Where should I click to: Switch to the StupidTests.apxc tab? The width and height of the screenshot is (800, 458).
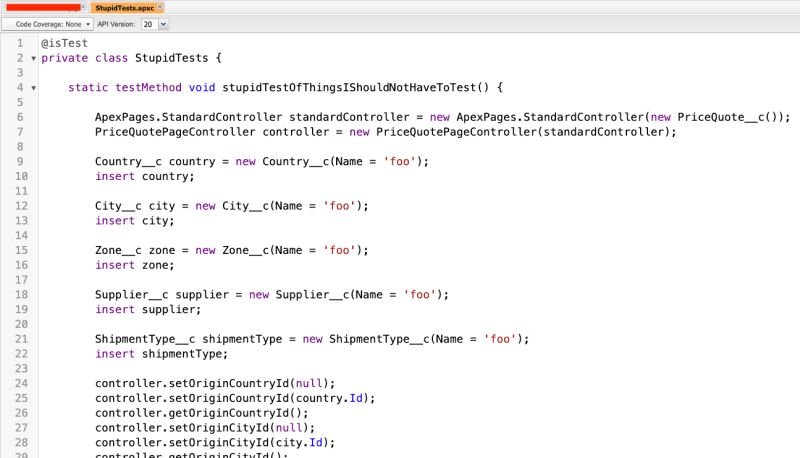point(124,8)
